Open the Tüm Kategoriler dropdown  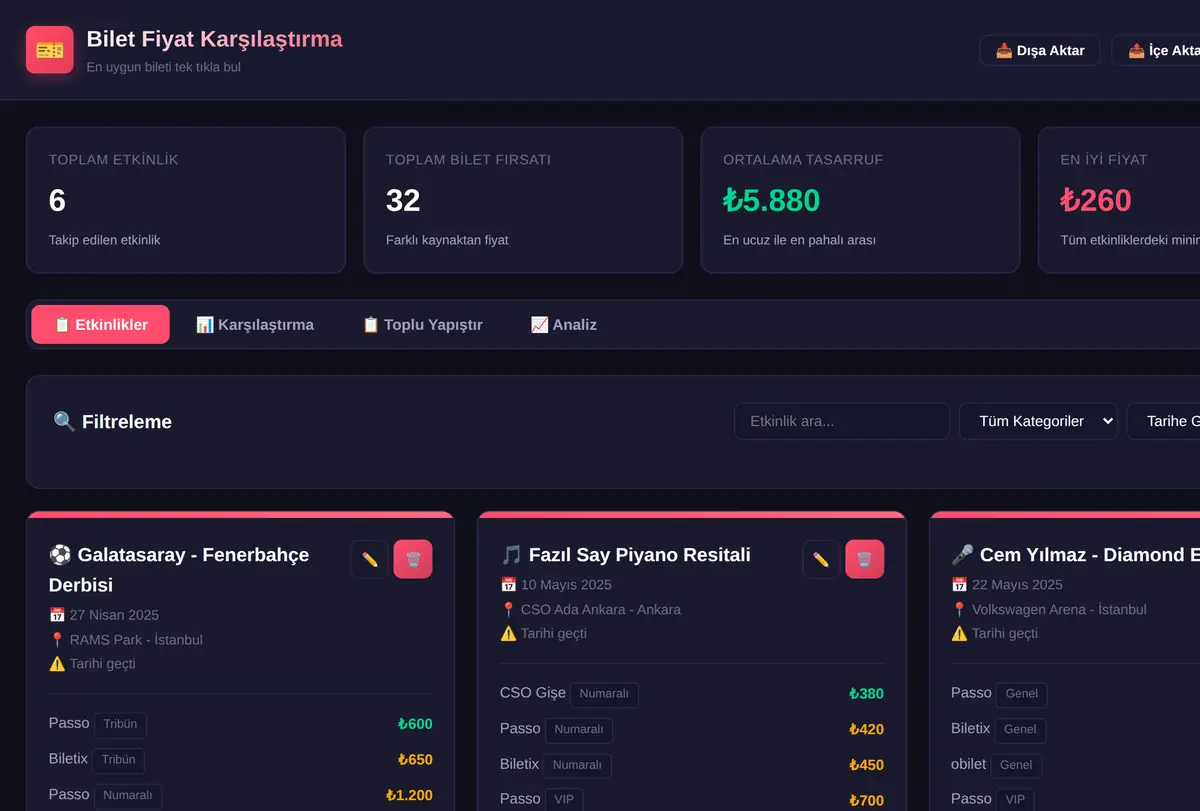click(1038, 421)
